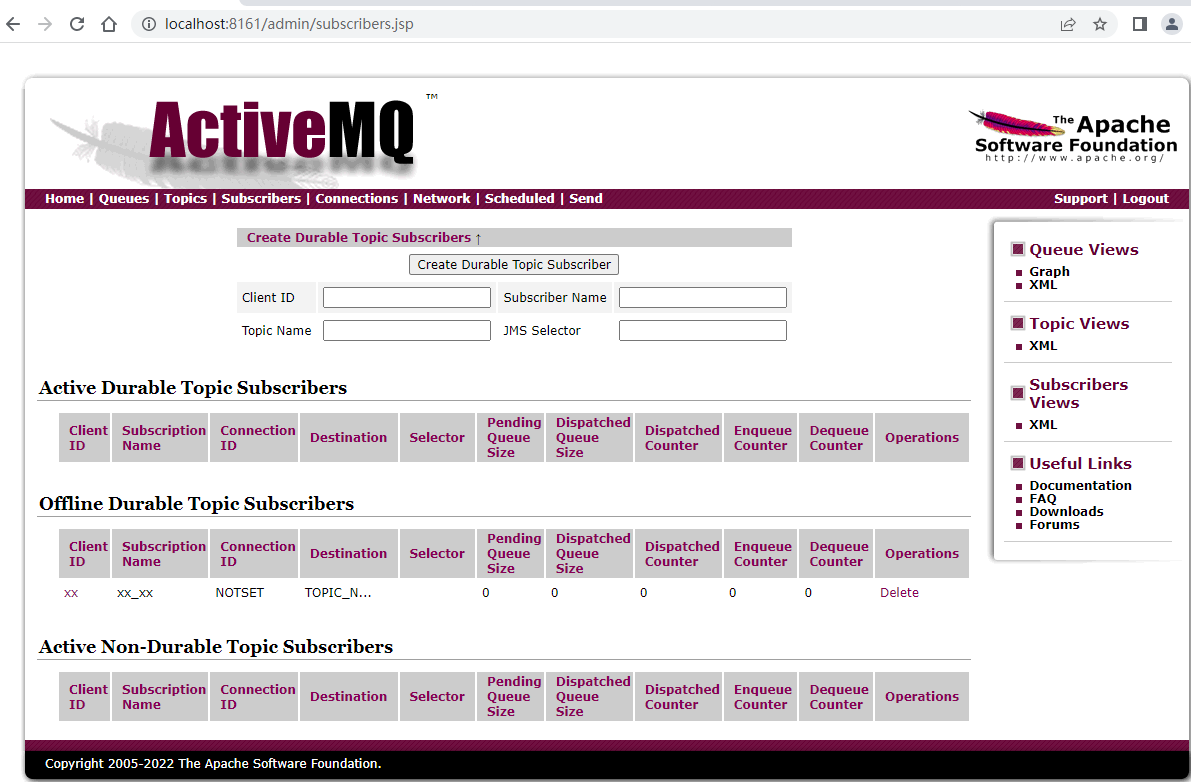This screenshot has width=1191, height=782.
Task: Open the browser home icon
Action: (x=109, y=24)
